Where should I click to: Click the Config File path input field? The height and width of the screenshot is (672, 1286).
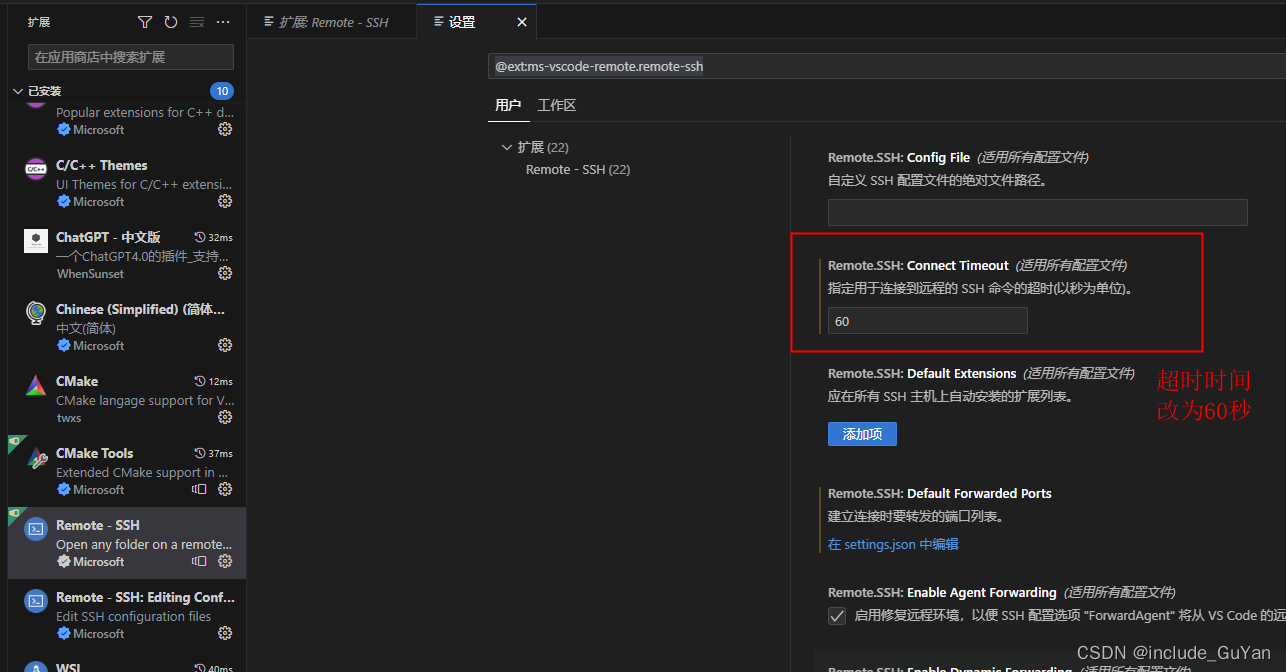pos(1037,212)
